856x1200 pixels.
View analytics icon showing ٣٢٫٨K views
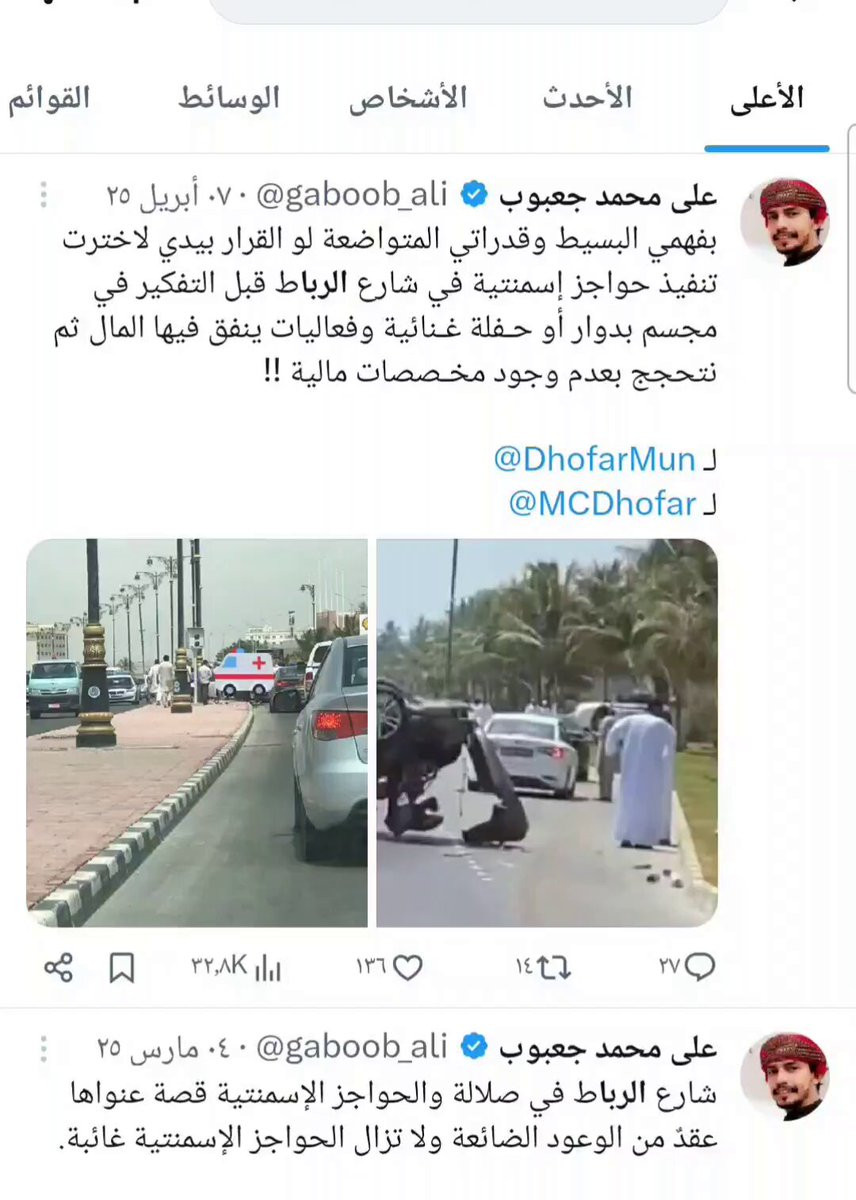point(268,968)
